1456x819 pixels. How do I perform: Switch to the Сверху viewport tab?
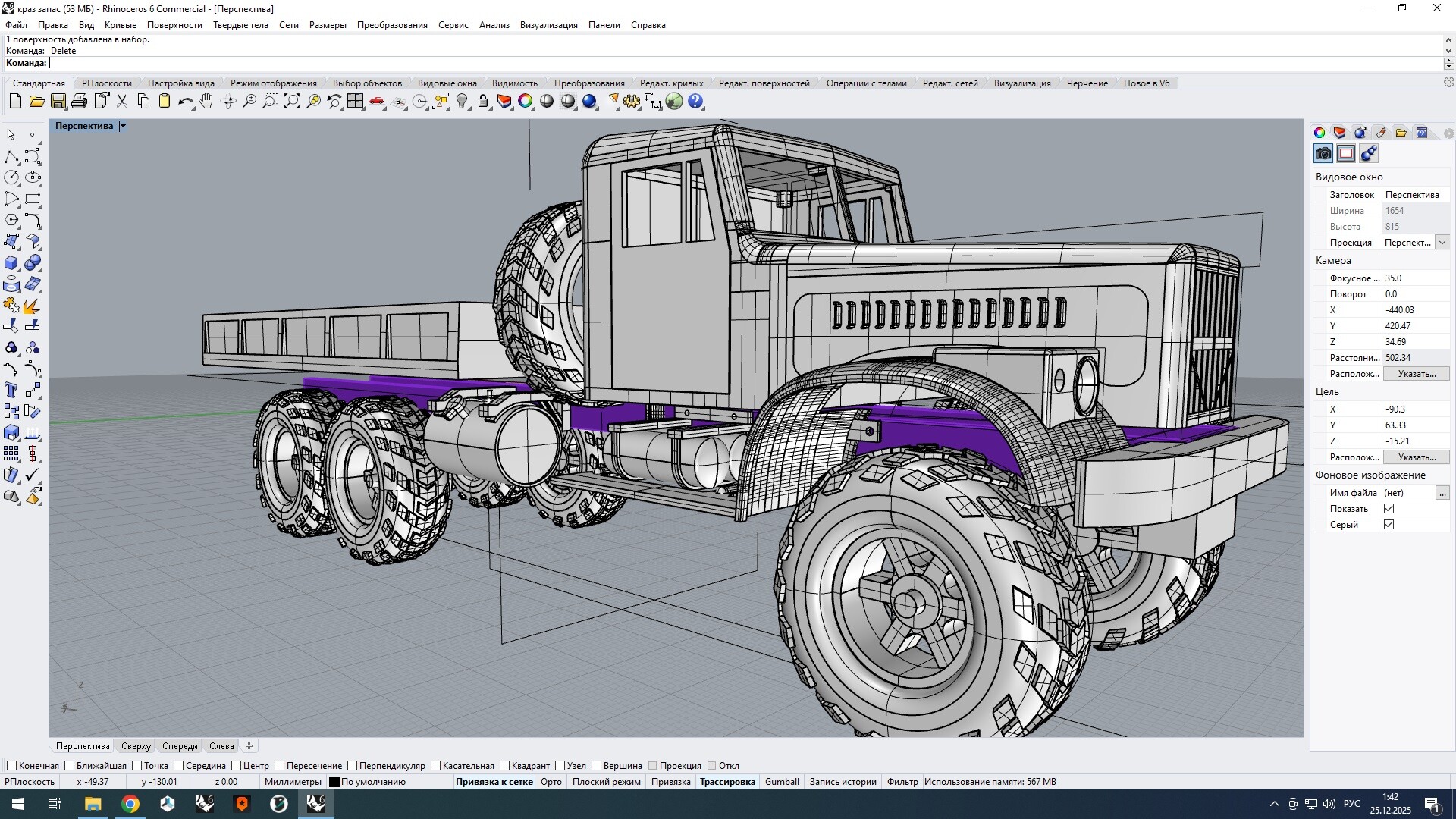(136, 746)
